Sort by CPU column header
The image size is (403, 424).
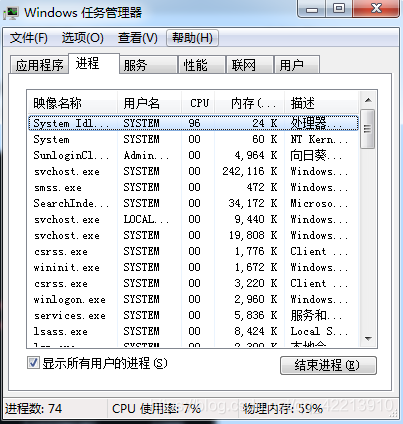click(199, 103)
